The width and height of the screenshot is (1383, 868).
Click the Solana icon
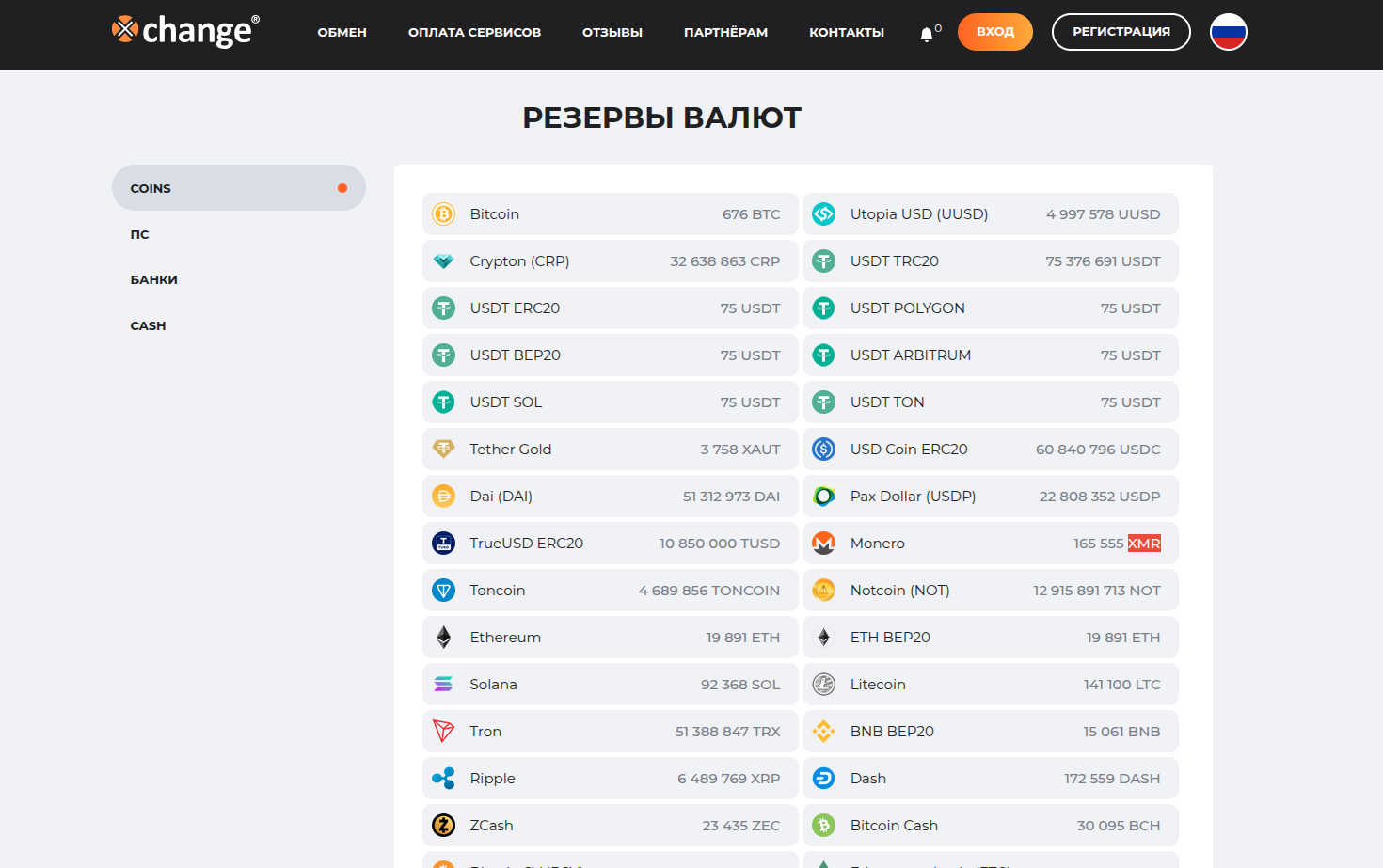click(x=443, y=685)
